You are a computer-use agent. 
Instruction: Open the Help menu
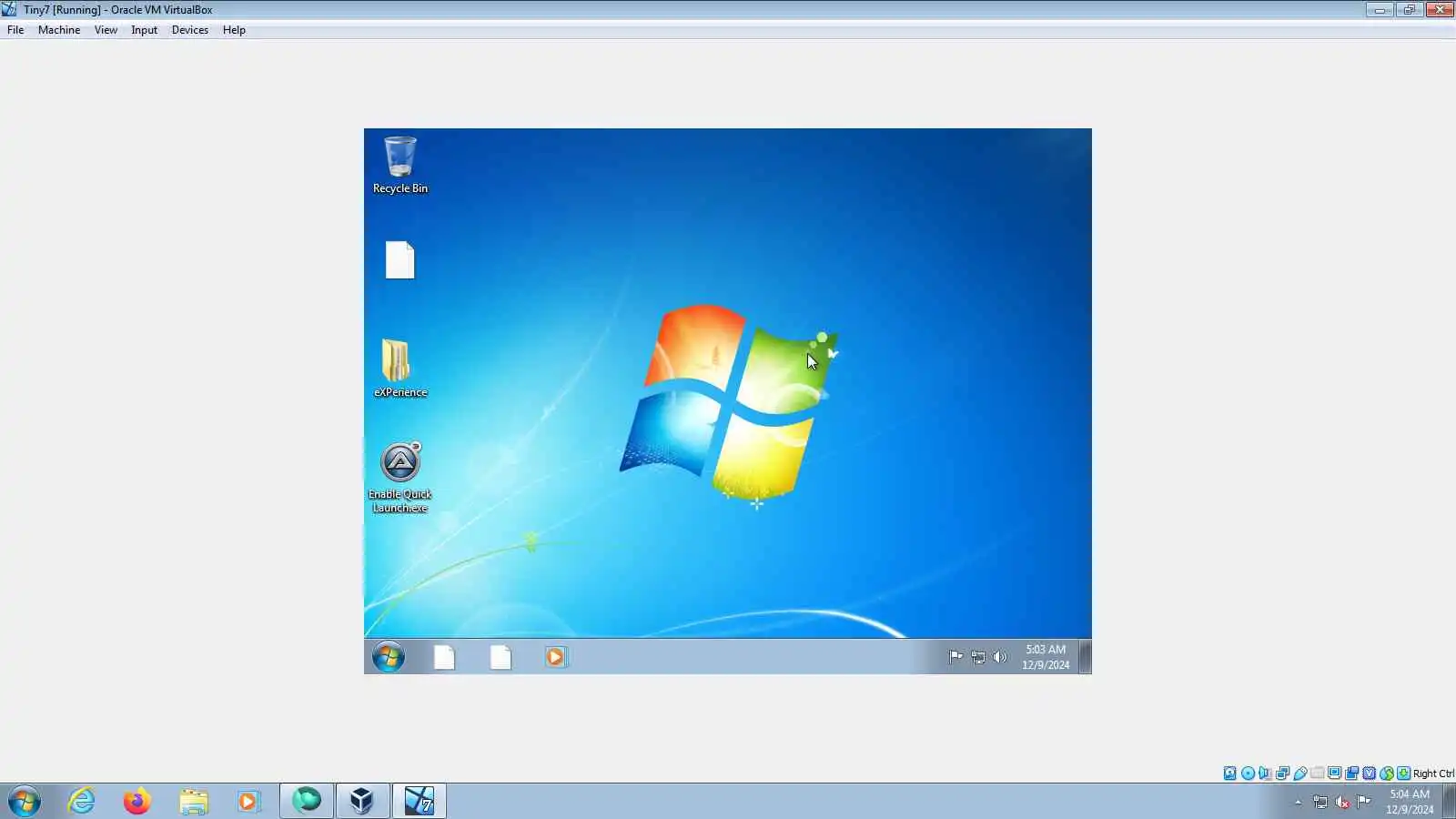click(234, 30)
